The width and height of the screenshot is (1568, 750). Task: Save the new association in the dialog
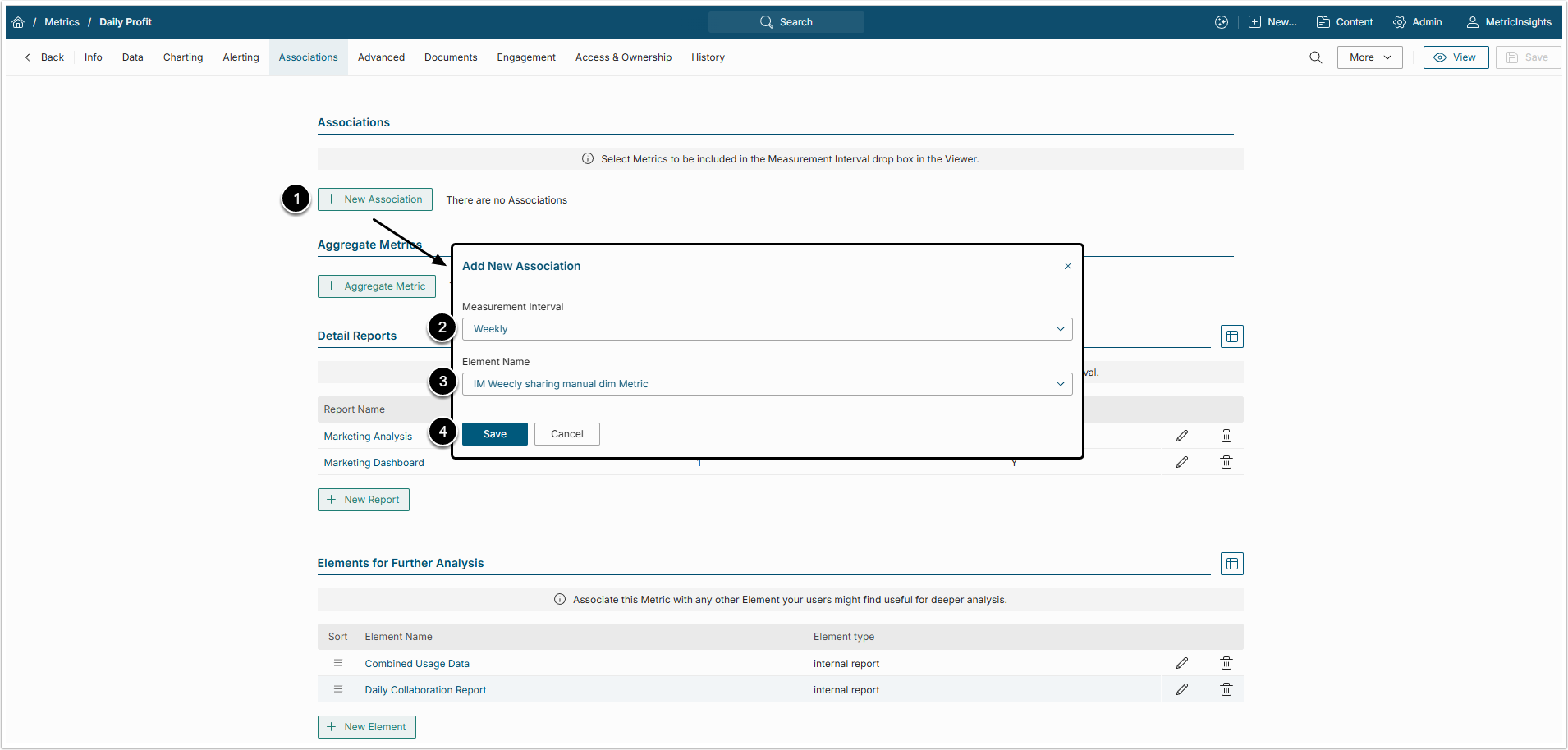point(494,434)
